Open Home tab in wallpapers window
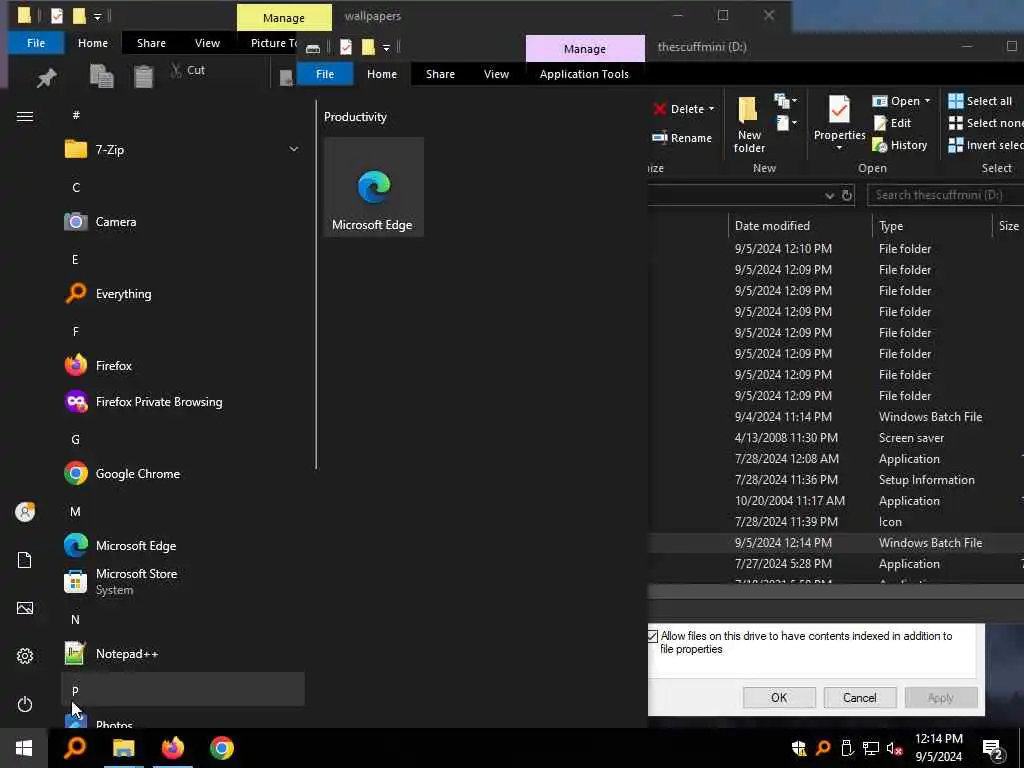 click(93, 43)
